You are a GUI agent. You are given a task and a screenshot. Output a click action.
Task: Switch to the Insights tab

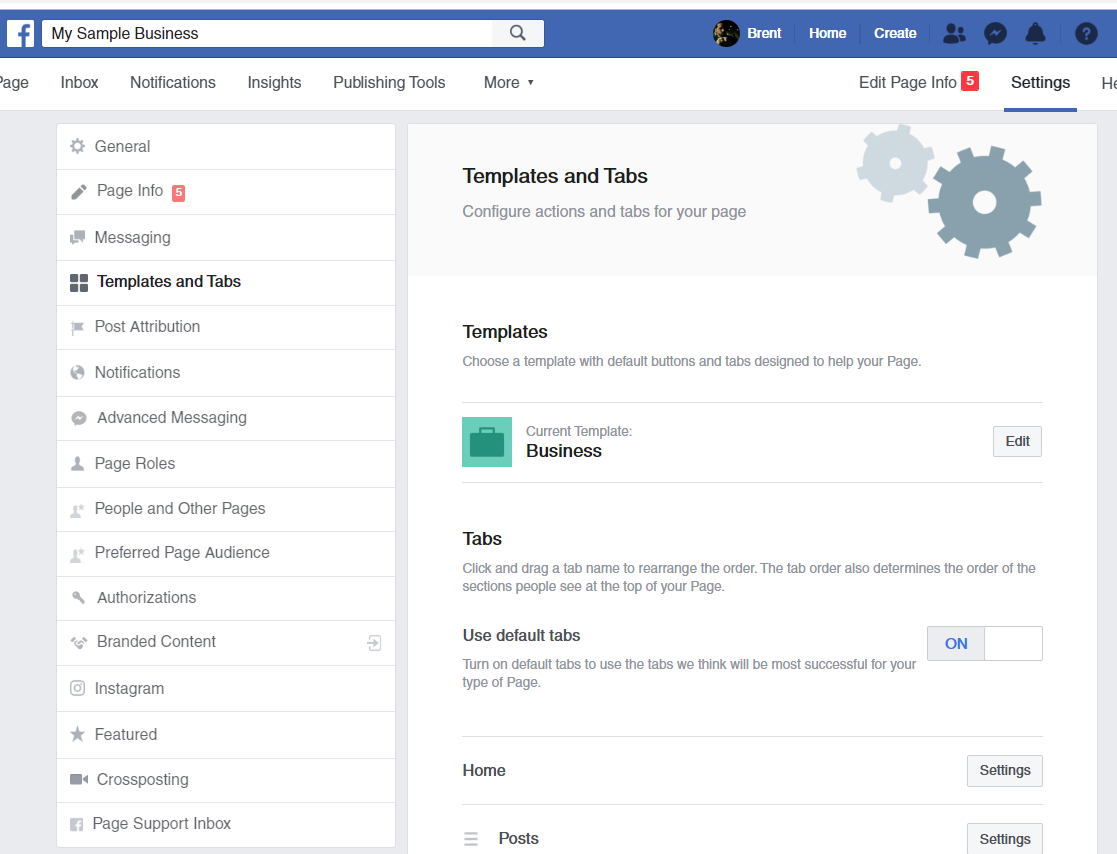click(274, 82)
